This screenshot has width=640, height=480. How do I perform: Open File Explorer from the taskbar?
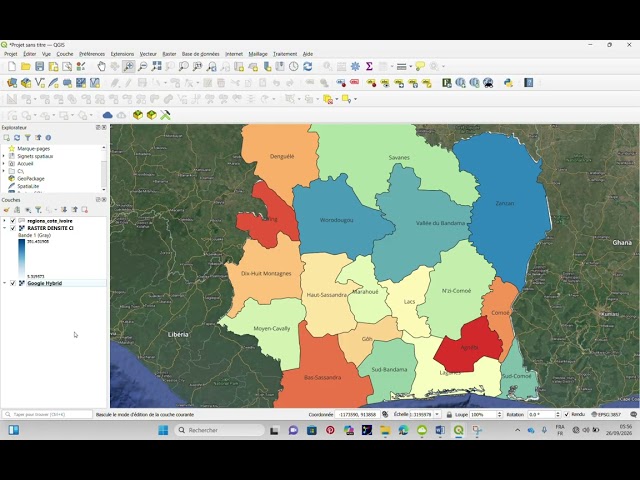(385, 430)
